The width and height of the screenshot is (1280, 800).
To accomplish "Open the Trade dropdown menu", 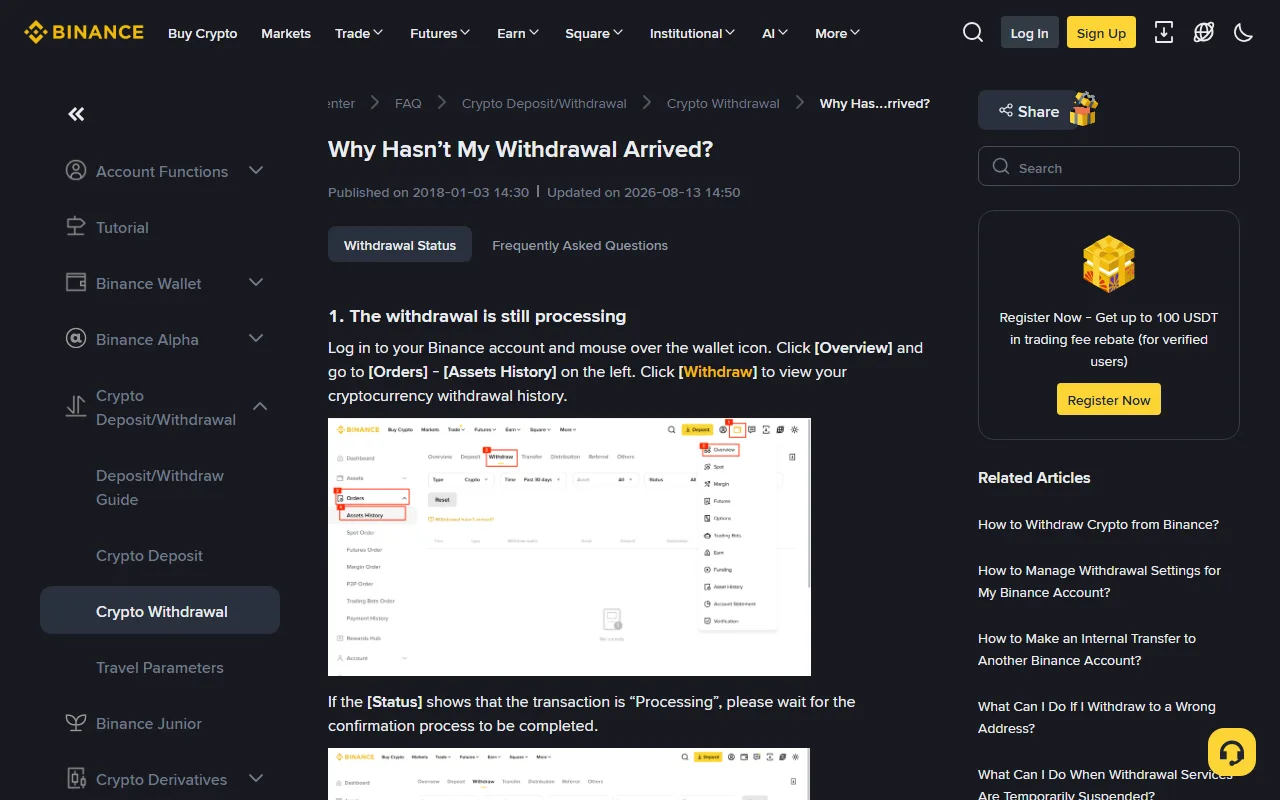I will tap(359, 33).
